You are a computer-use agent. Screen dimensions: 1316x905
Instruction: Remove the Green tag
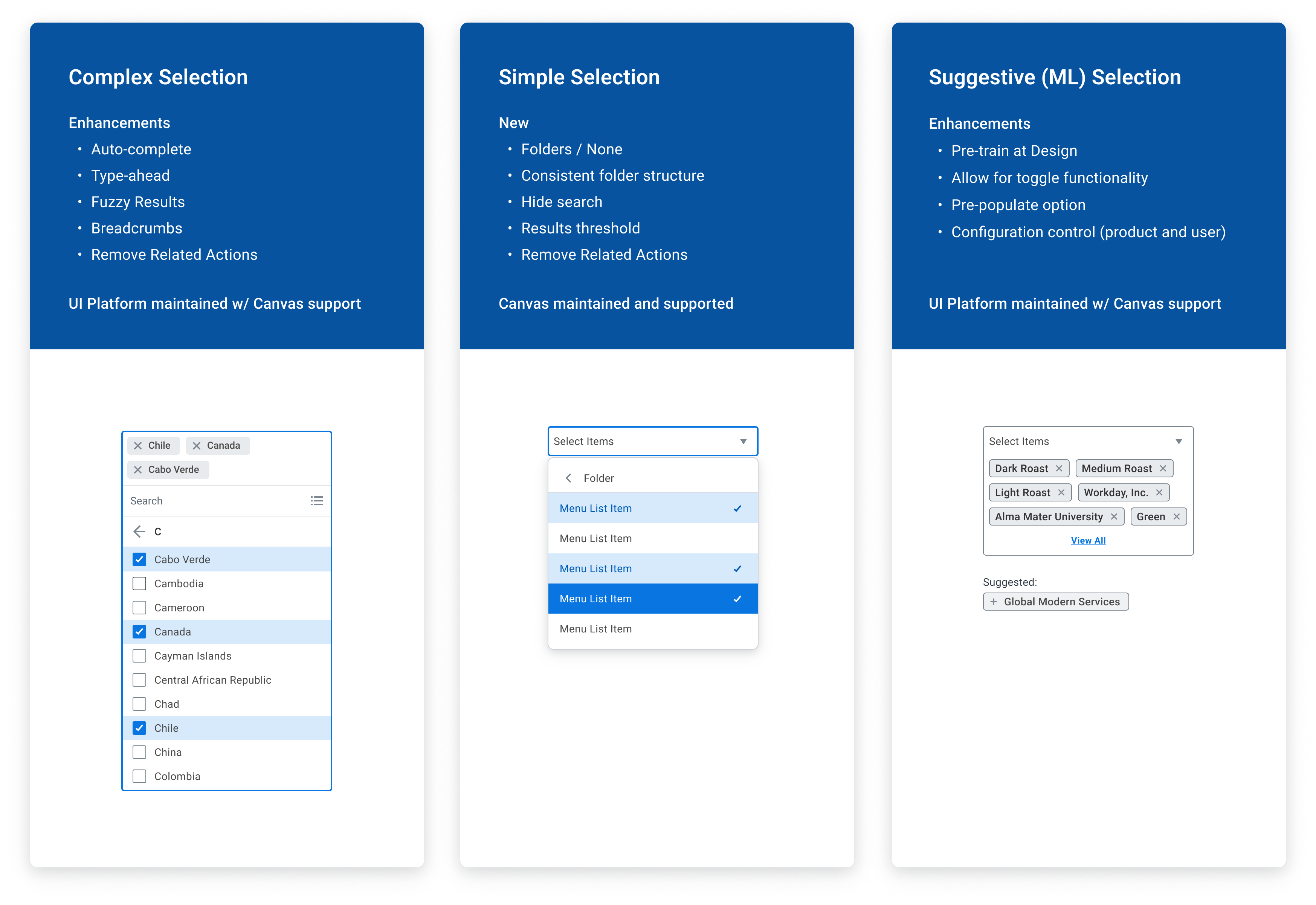point(1177,516)
